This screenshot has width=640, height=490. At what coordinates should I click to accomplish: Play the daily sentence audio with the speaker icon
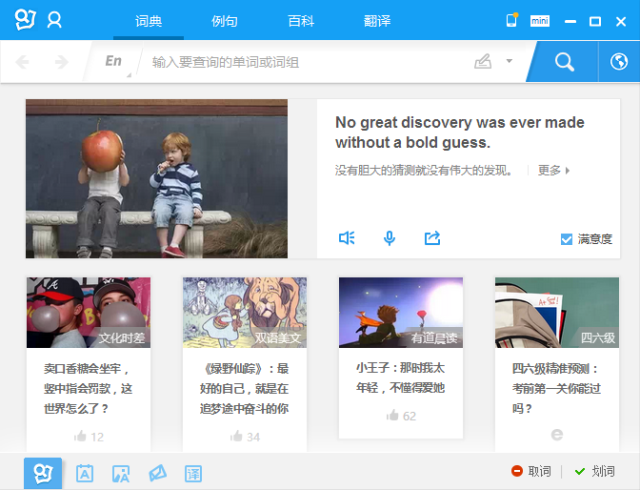click(x=347, y=238)
